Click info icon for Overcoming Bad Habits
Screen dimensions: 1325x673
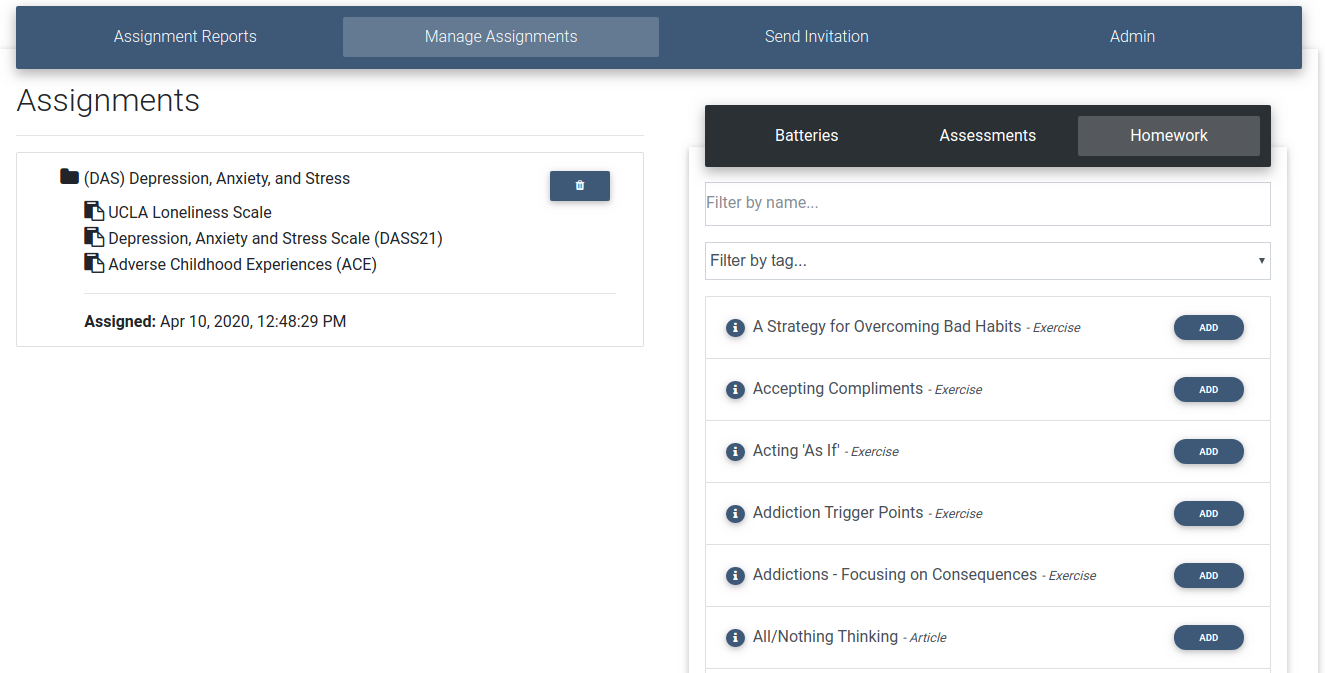(735, 328)
